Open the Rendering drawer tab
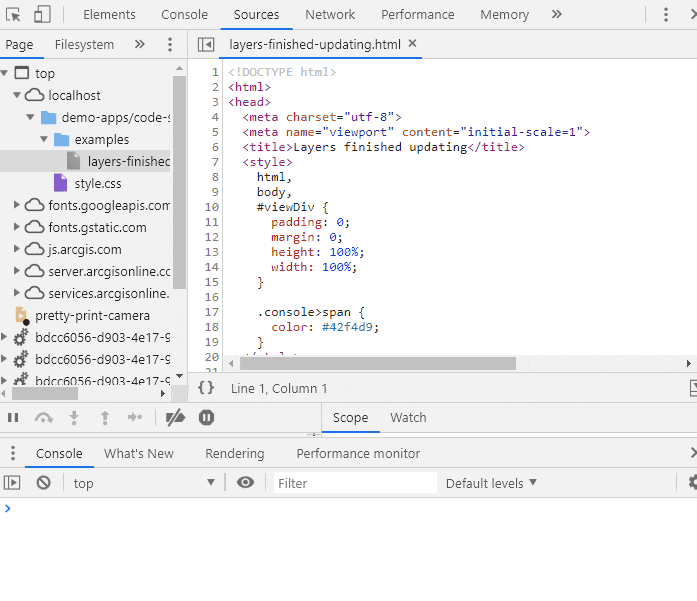The image size is (697, 601). [x=235, y=453]
